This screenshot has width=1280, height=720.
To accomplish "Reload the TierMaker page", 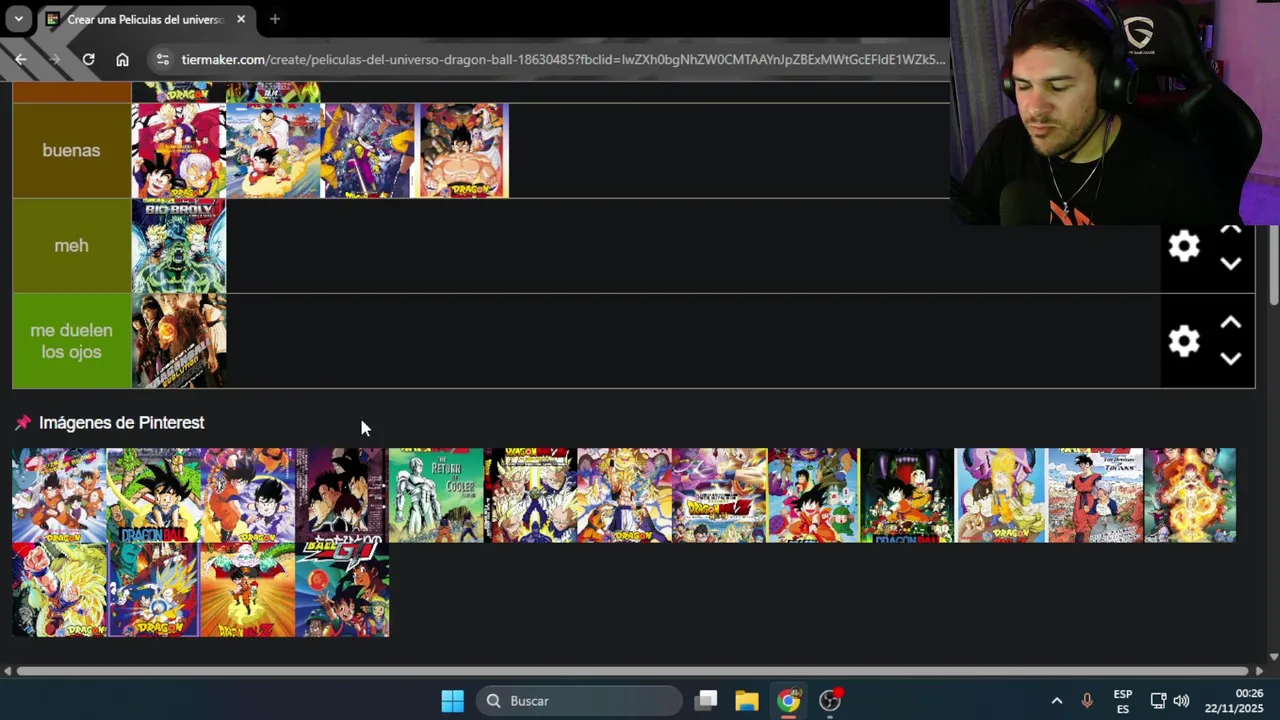I will (88, 59).
